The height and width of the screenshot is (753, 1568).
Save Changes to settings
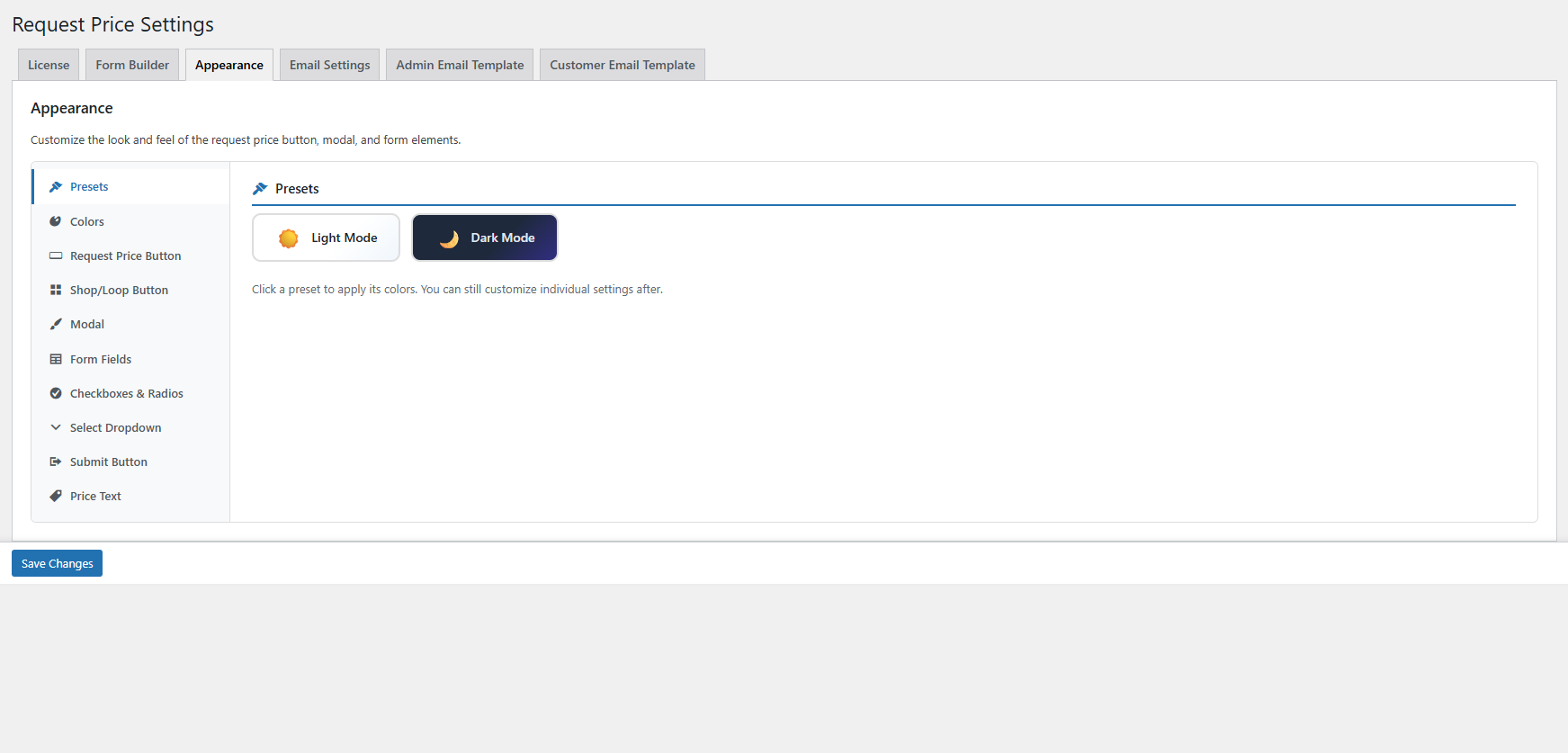click(57, 563)
